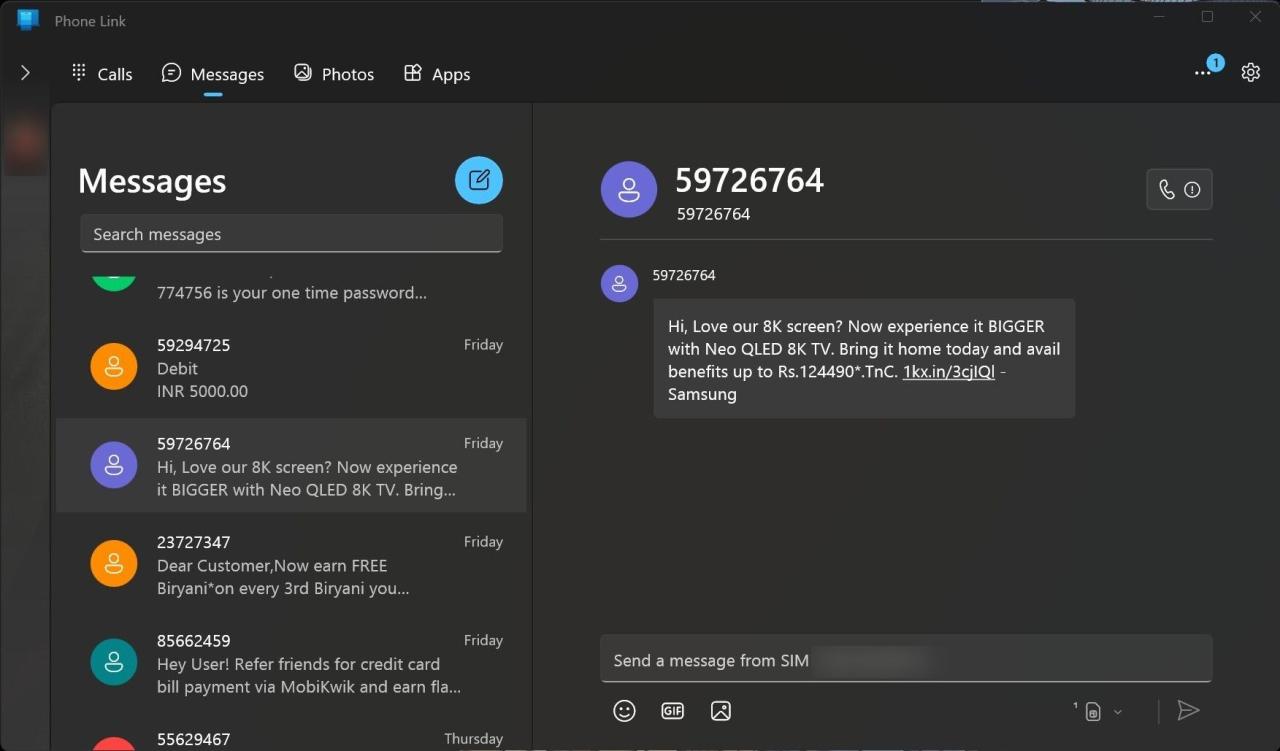The height and width of the screenshot is (751, 1280).
Task: Click the Search messages field
Action: pos(291,234)
